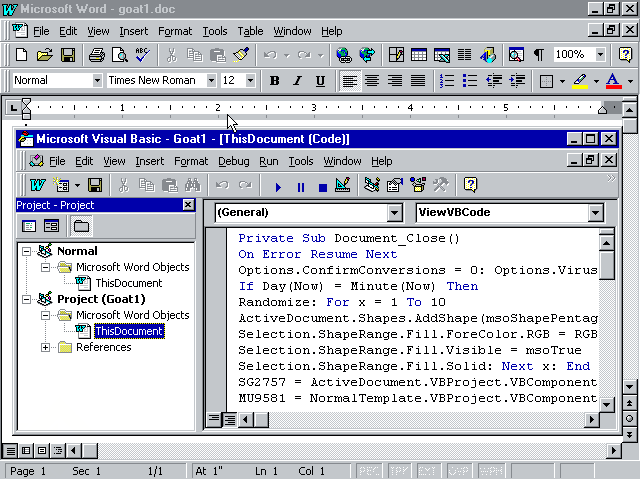Screen dimensions: 640x480
Task: Open Print Preview in Word toolbar
Action: coord(120,55)
